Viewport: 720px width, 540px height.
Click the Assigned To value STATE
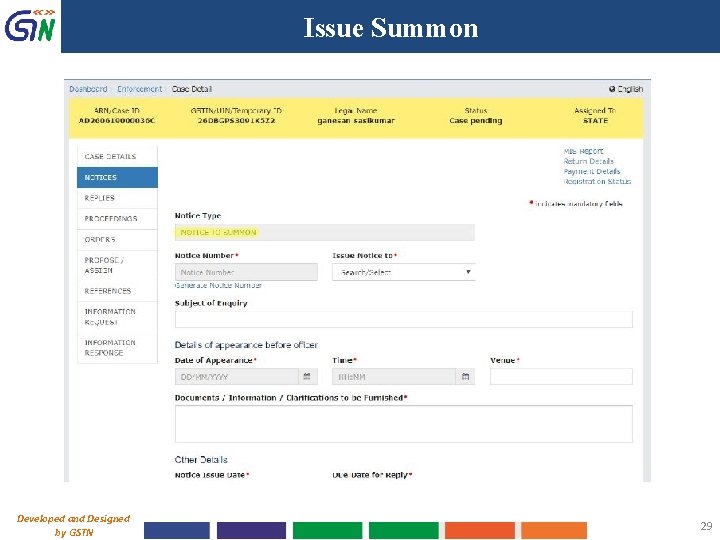596,121
